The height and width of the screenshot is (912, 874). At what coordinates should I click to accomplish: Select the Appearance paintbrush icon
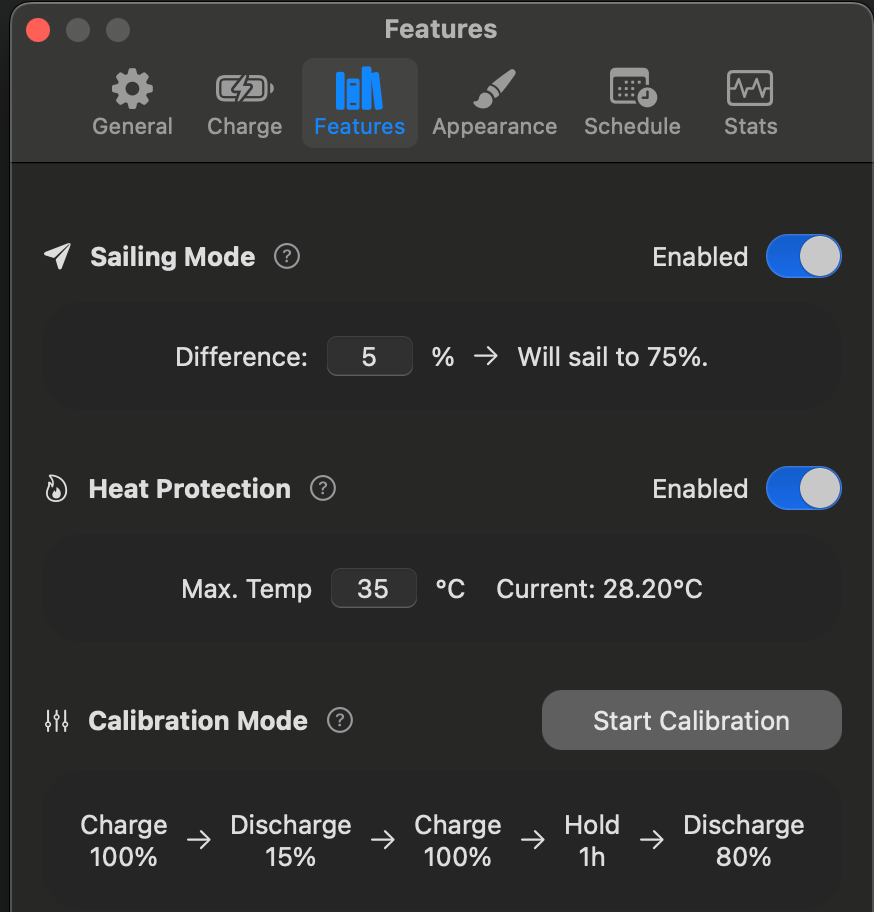click(494, 89)
